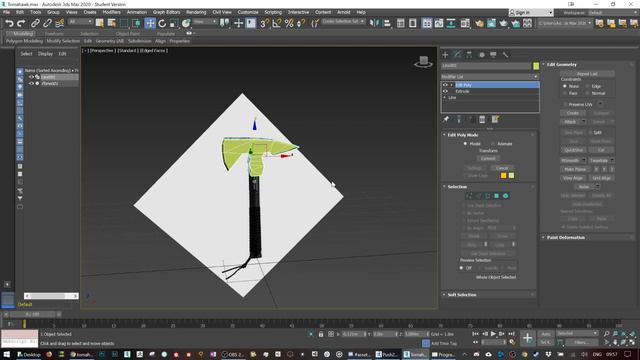Activate the Select and Rotate tool
This screenshot has width=640, height=360.
click(162, 23)
